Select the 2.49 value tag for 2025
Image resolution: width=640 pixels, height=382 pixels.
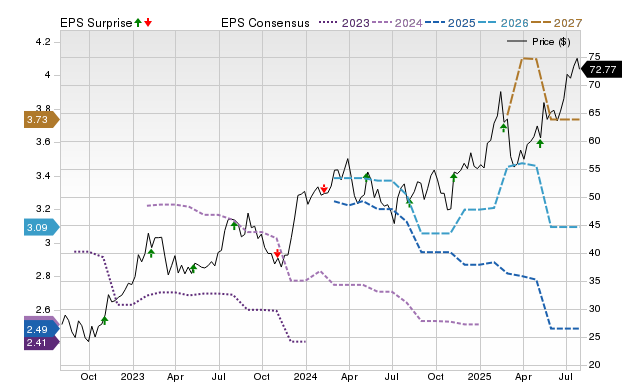point(42,329)
